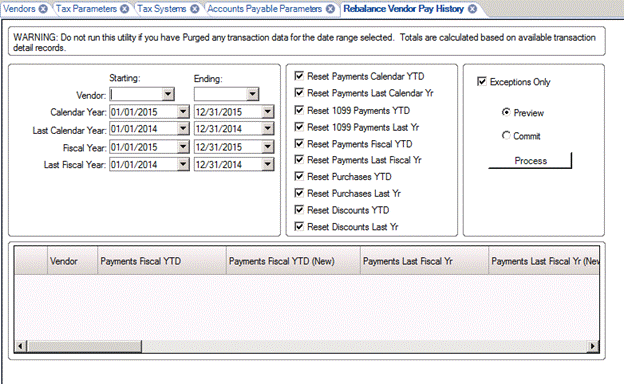Screen dimensions: 624x384
Task: Open the Accounts Payable Parameters tab
Action: tap(264, 9)
